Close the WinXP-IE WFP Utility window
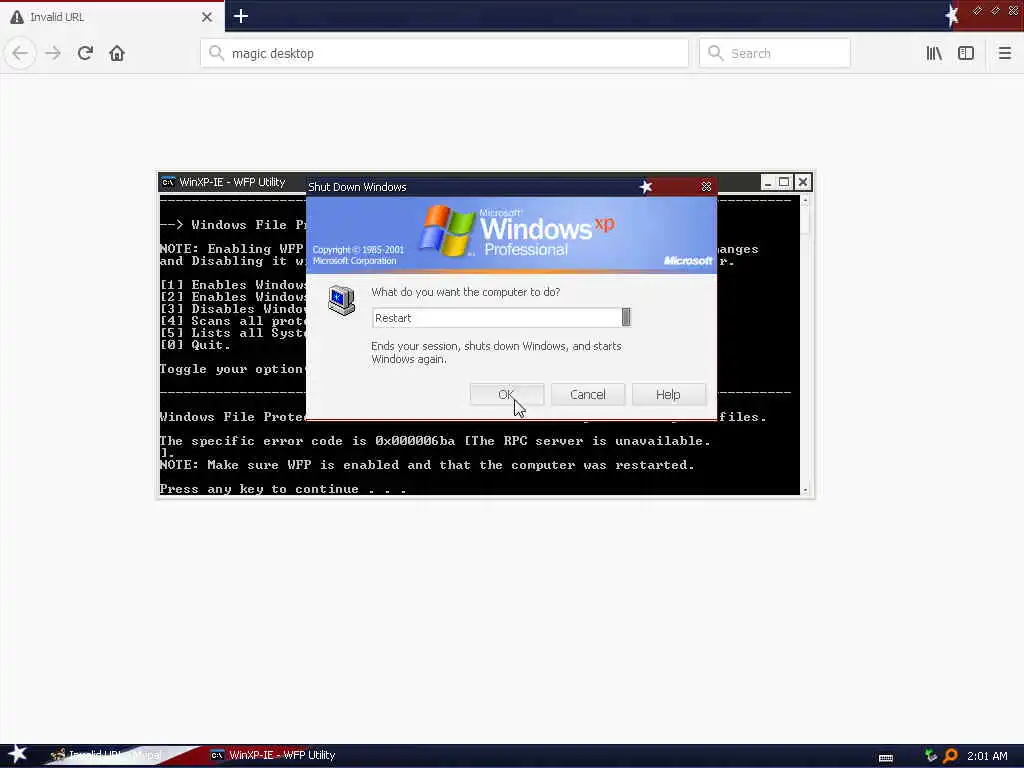This screenshot has height=768, width=1024. coord(803,182)
